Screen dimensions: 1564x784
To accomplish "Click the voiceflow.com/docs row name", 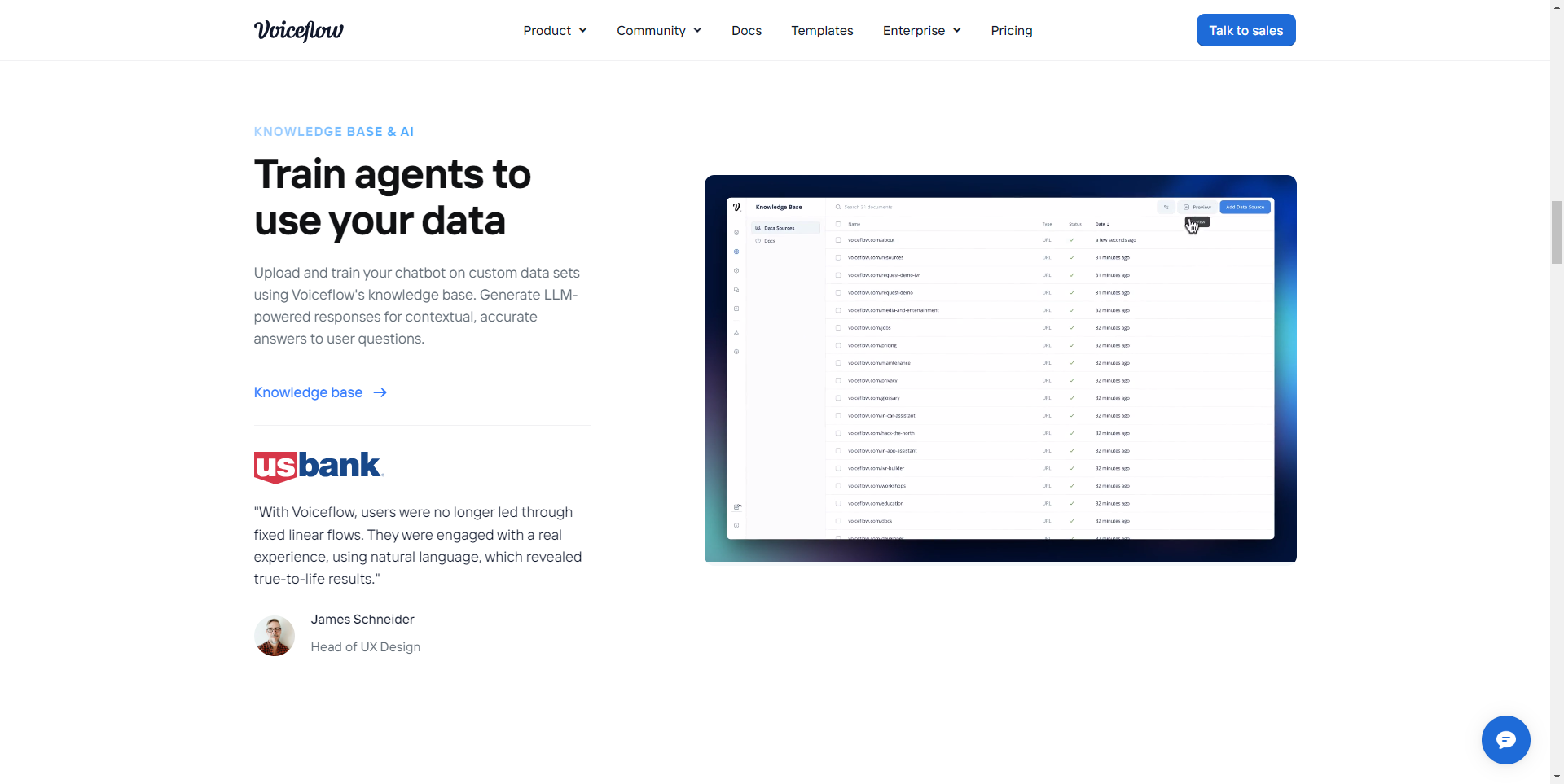I will (870, 521).
